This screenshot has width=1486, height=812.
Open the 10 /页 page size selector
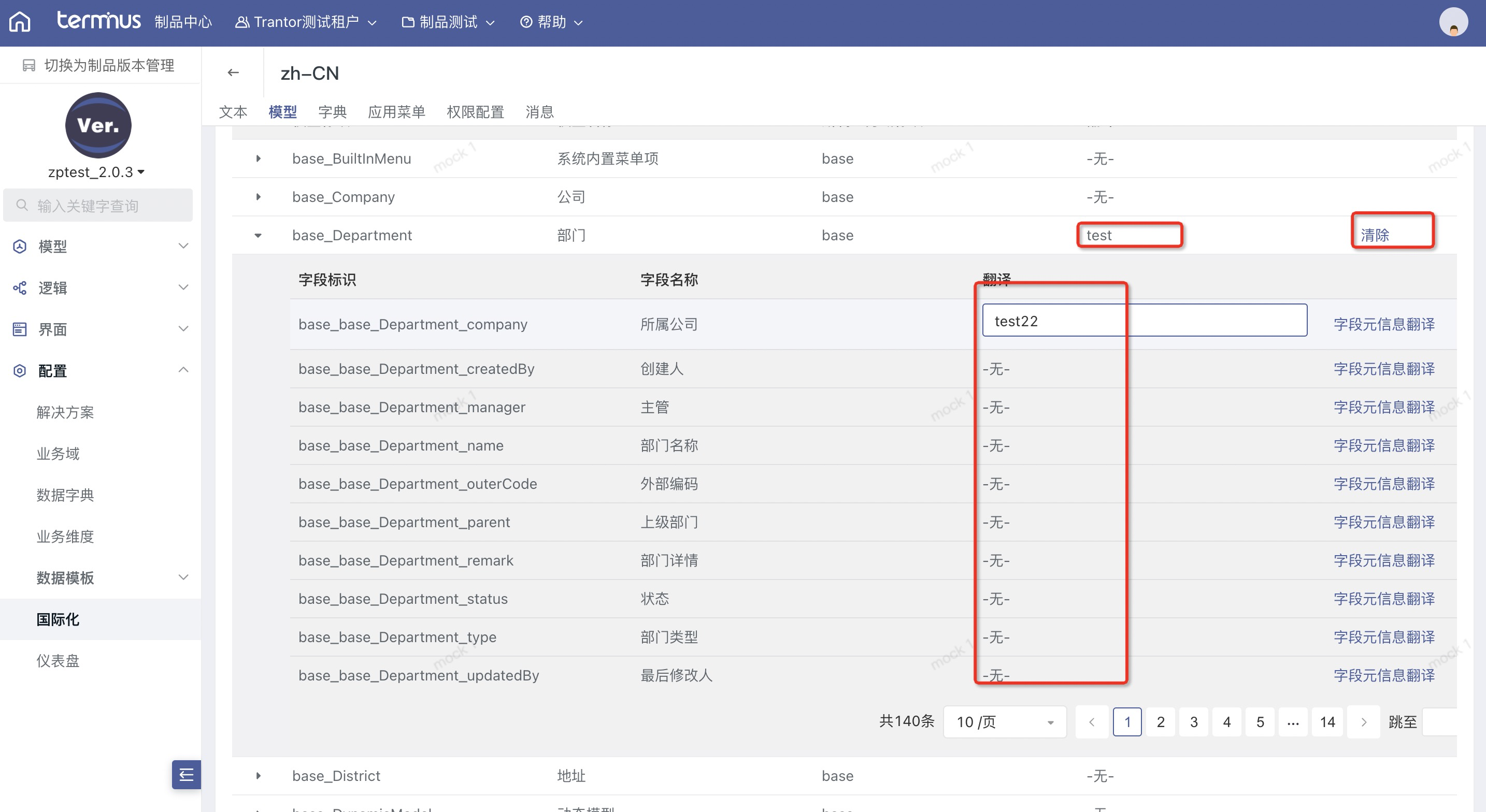1005,722
